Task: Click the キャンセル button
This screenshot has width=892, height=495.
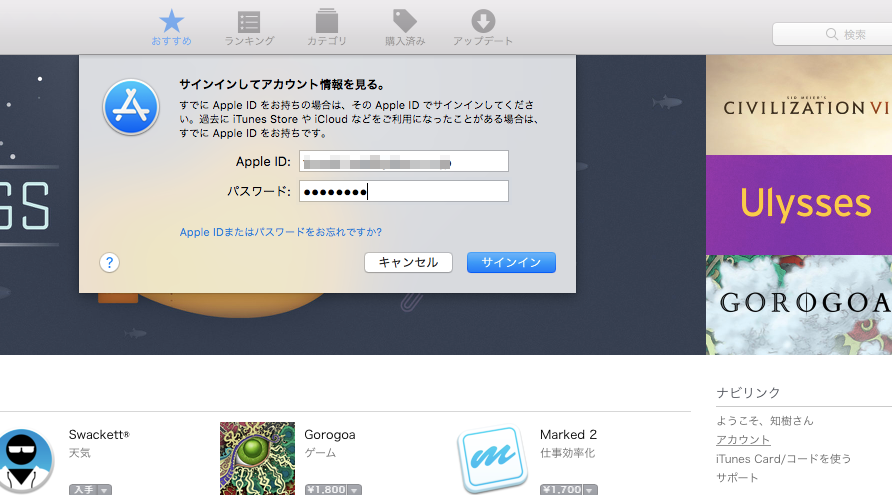Action: tap(408, 262)
